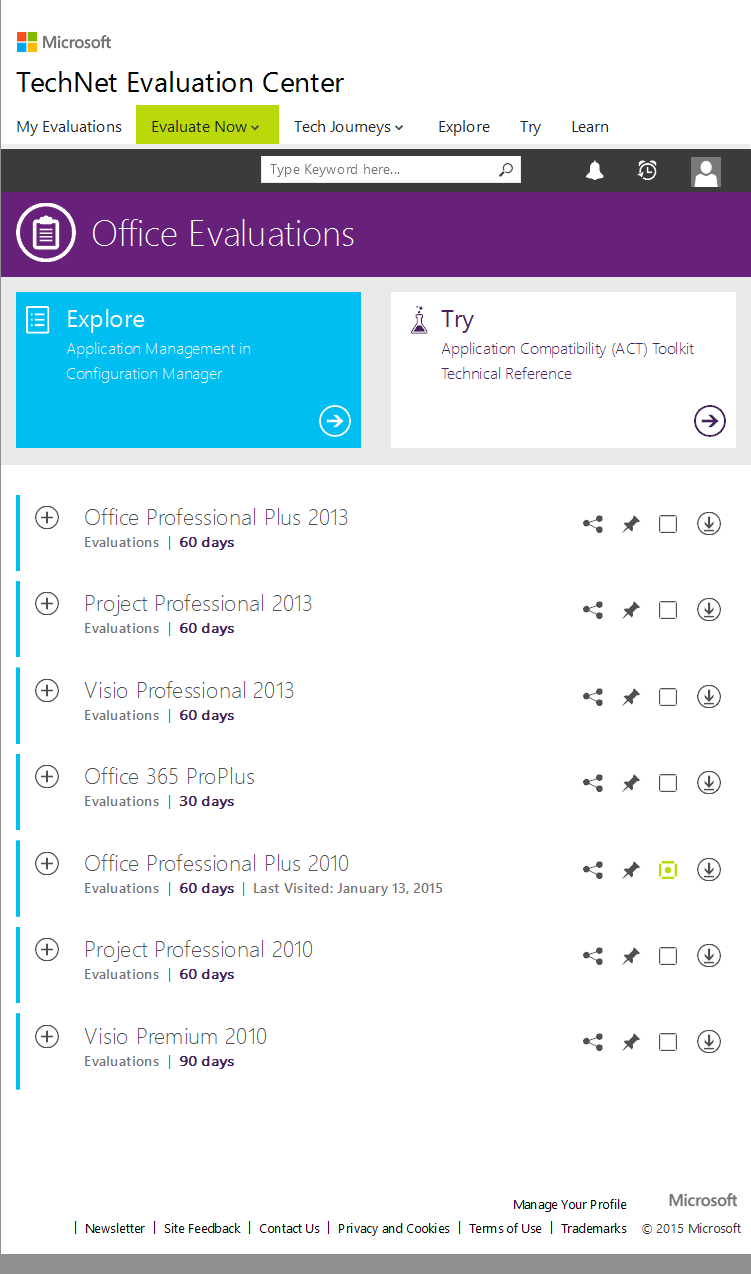This screenshot has height=1274, width=751.
Task: Pin Office 365 ProPlus to your list
Action: [x=630, y=782]
